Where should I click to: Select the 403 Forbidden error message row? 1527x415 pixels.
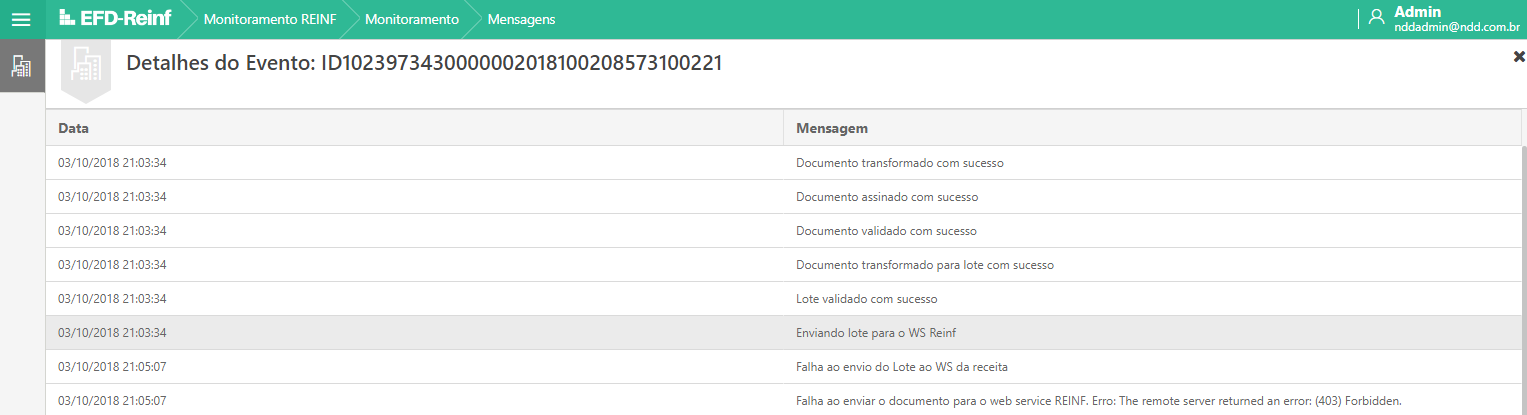point(1098,401)
